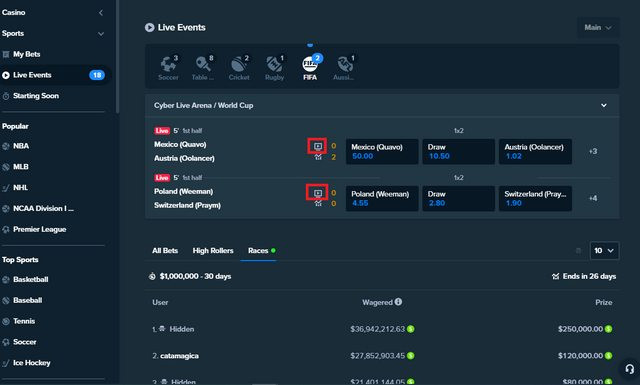Click the Ice Hockey icon in sidebar
The image size is (640, 385).
click(6, 363)
